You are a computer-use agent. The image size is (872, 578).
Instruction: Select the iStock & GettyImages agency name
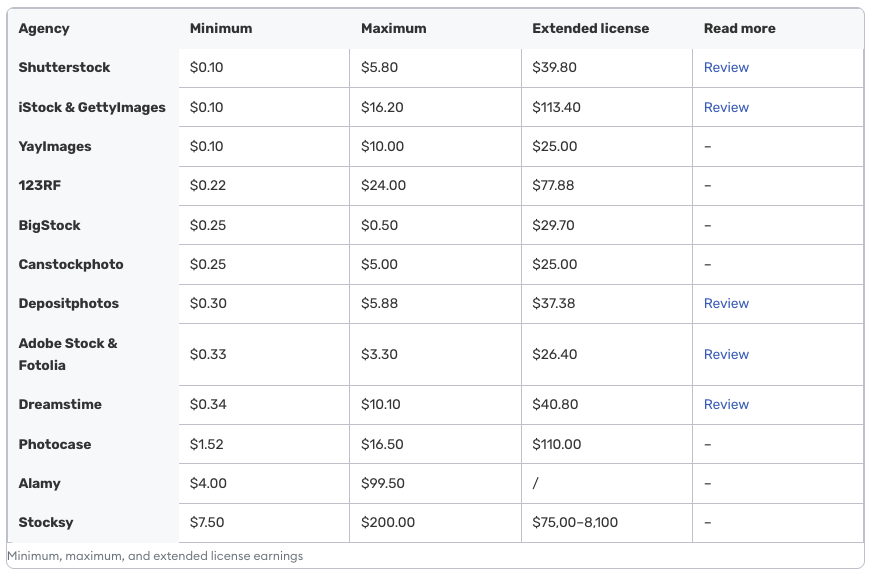tap(92, 107)
